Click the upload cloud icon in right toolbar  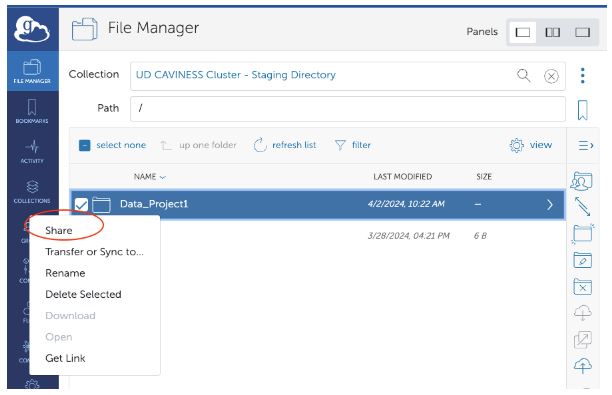point(582,366)
